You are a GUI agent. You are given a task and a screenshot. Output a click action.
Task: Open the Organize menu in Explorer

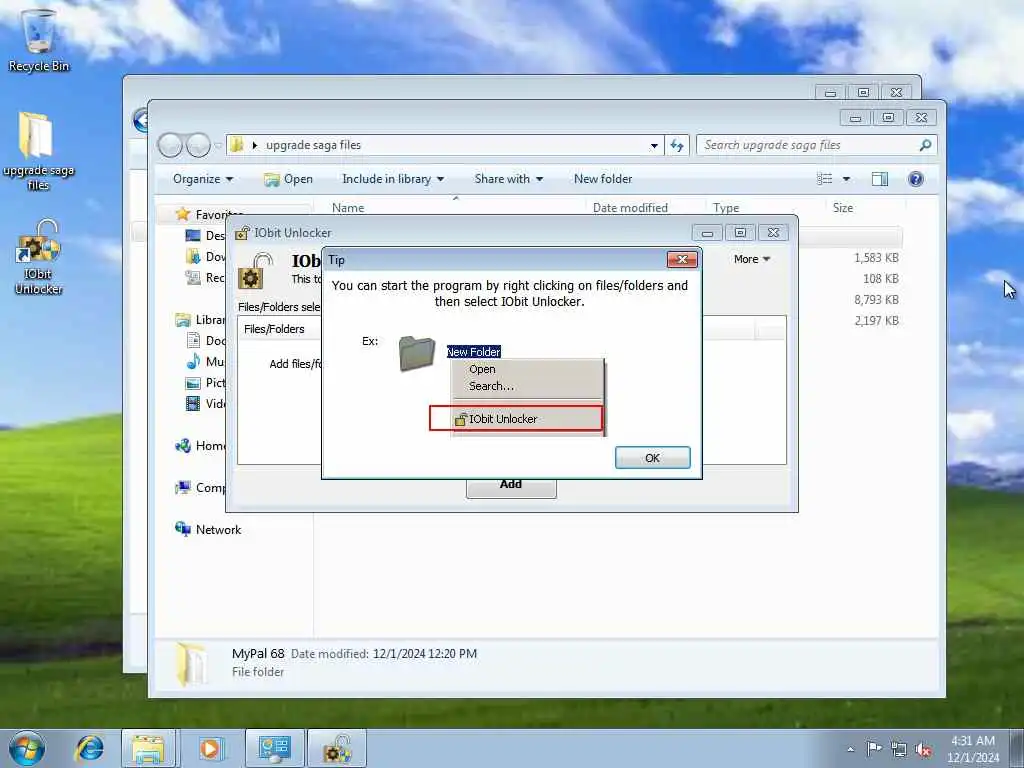pos(202,179)
